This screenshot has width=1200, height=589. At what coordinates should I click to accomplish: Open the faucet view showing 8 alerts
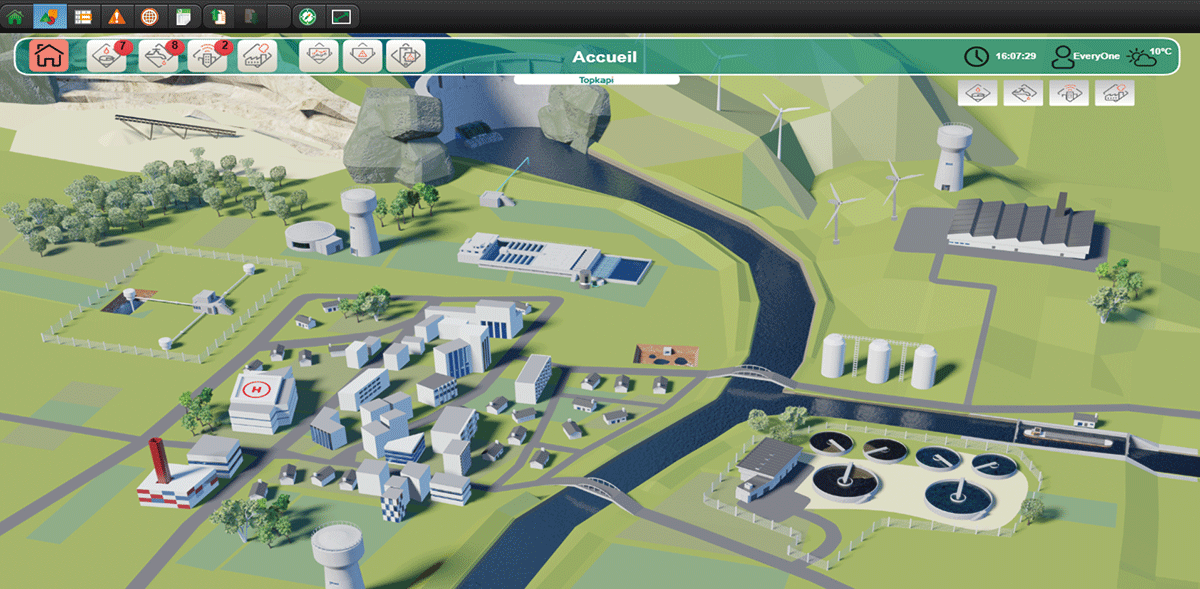158,56
